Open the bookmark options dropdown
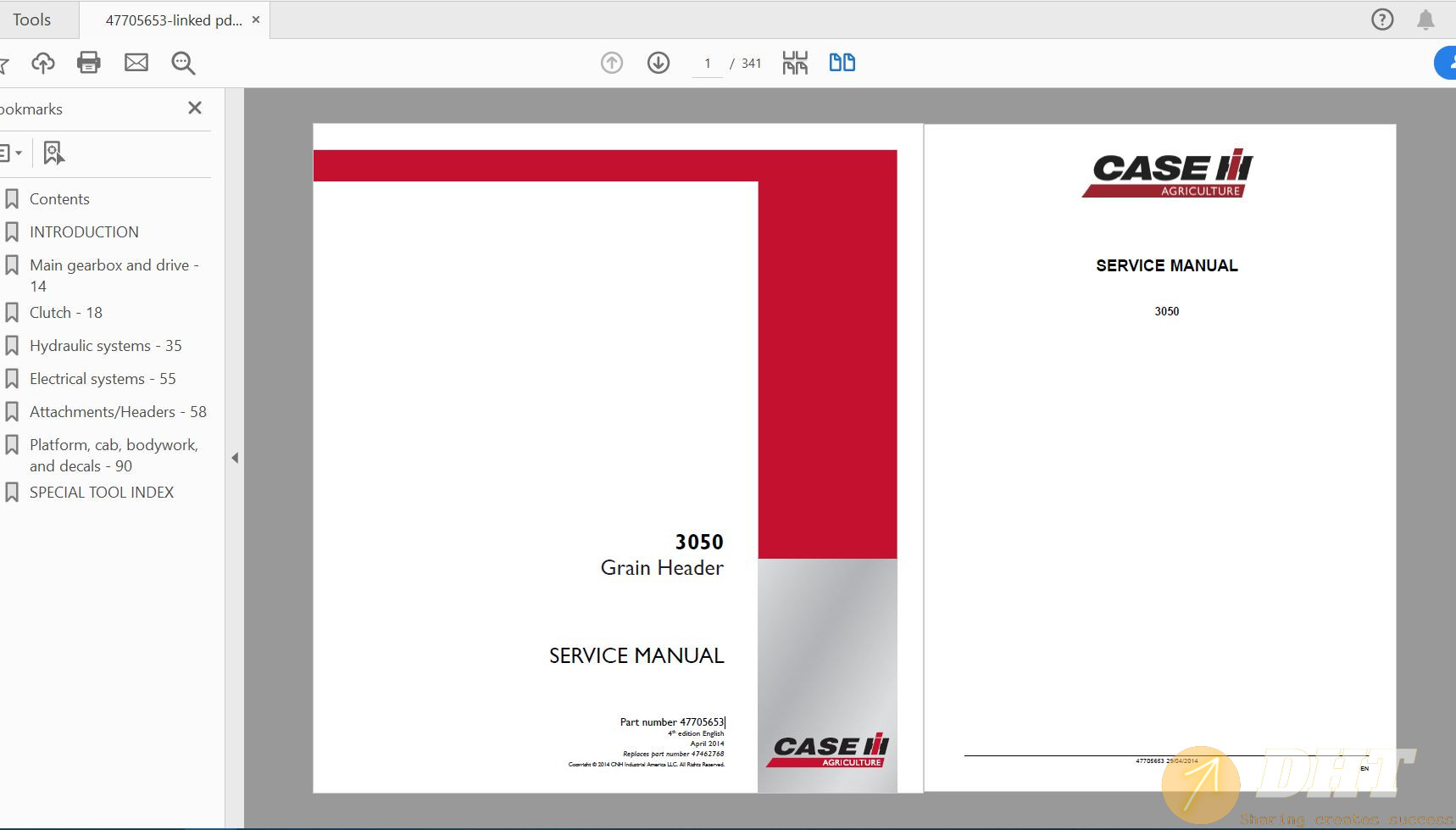Screen dimensions: 1456x830 click(11, 153)
